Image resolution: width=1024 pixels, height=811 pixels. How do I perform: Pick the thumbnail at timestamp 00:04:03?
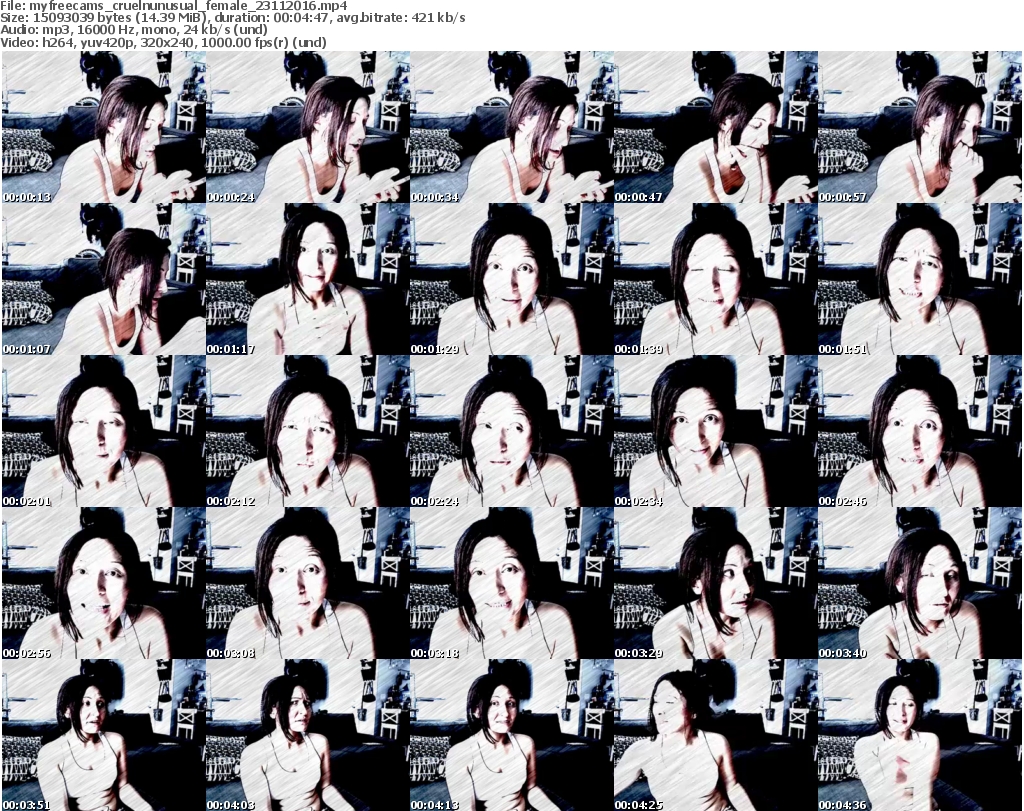(308, 735)
